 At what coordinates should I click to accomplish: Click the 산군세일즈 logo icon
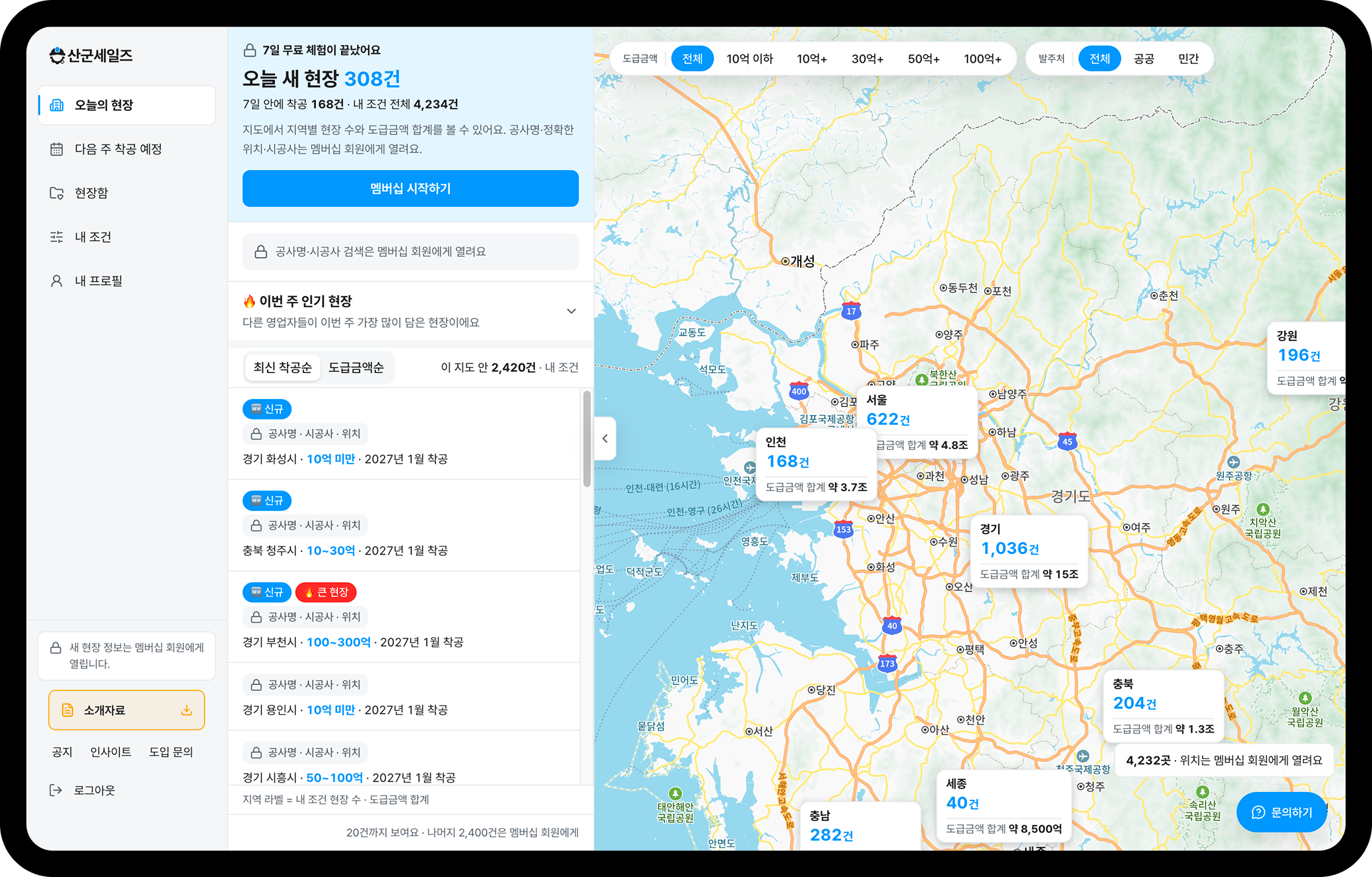coord(57,55)
